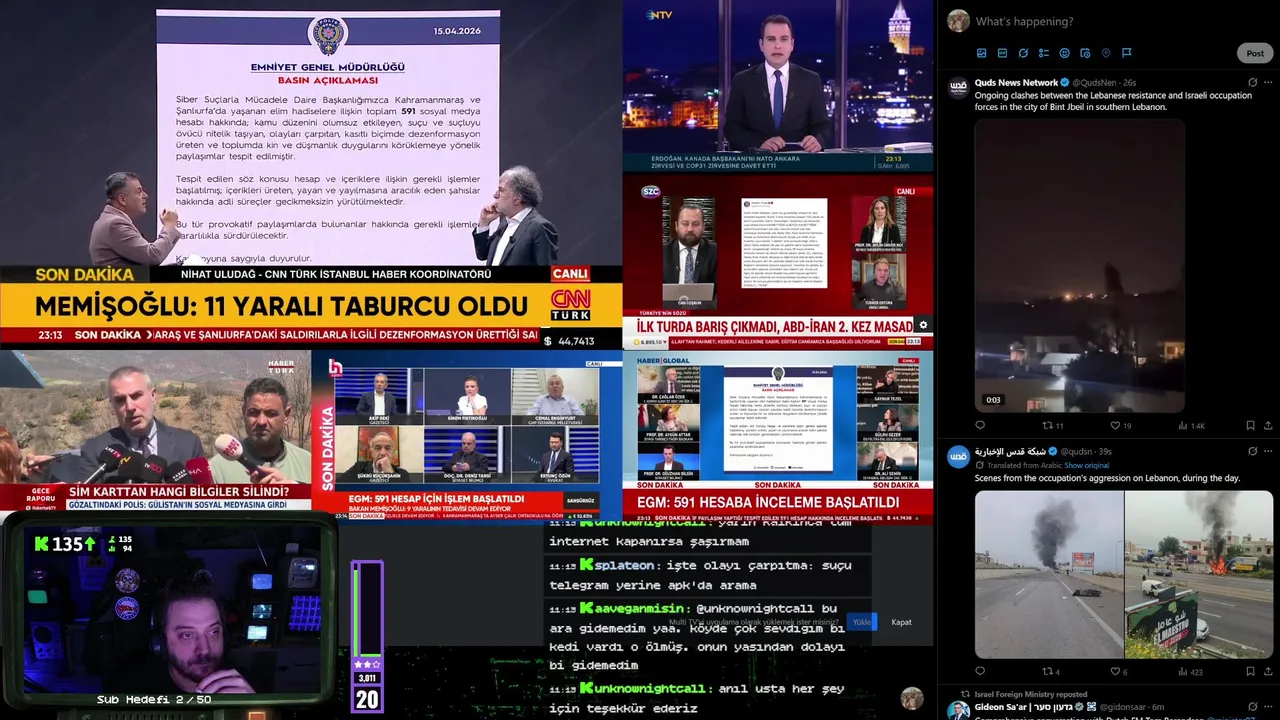Share the @qudsn Lebanon scenes post
Screen dimensions: 1280x720
pos(1268,671)
